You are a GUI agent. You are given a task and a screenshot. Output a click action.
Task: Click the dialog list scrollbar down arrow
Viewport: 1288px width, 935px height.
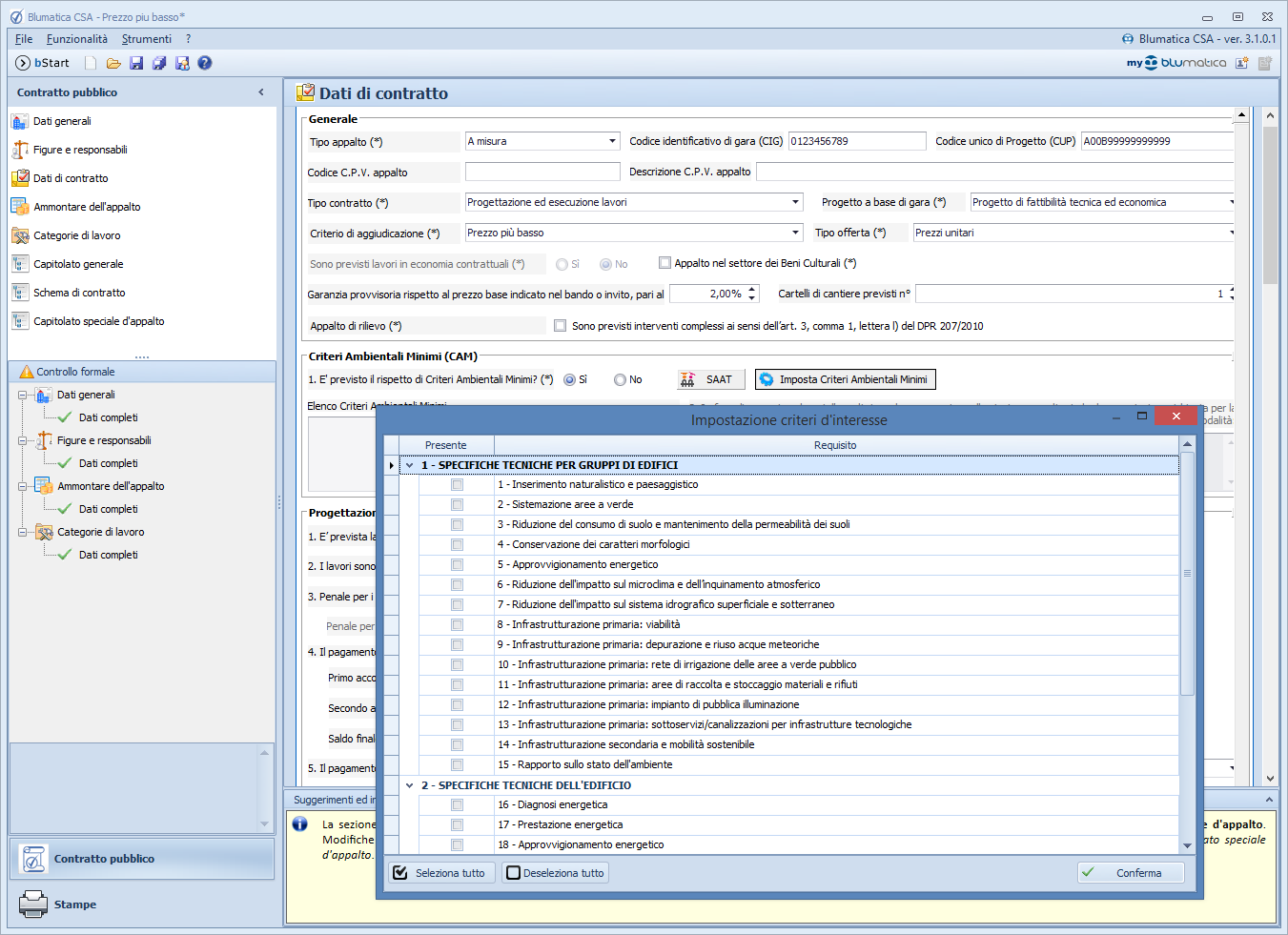pos(1187,845)
